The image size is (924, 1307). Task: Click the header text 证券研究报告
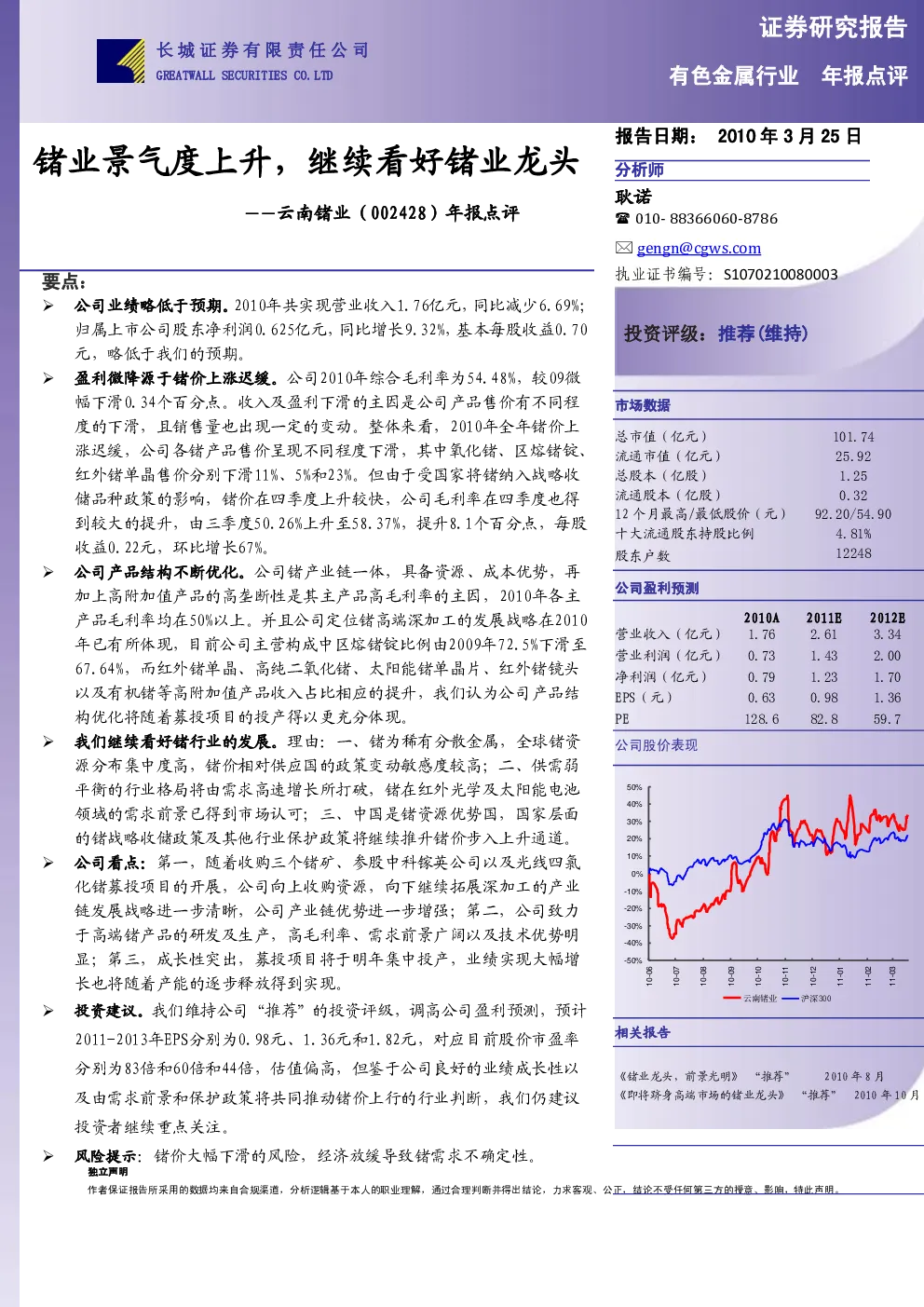coord(834,28)
